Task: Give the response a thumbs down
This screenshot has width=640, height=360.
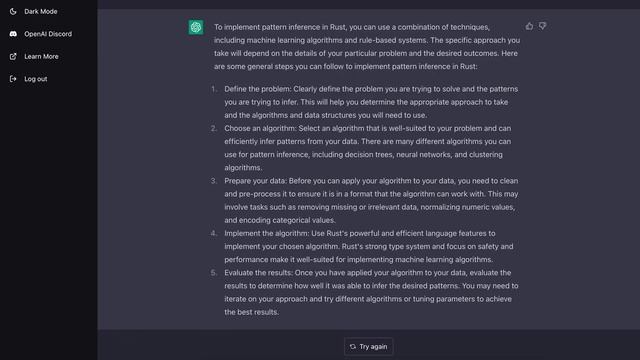Action: (542, 26)
